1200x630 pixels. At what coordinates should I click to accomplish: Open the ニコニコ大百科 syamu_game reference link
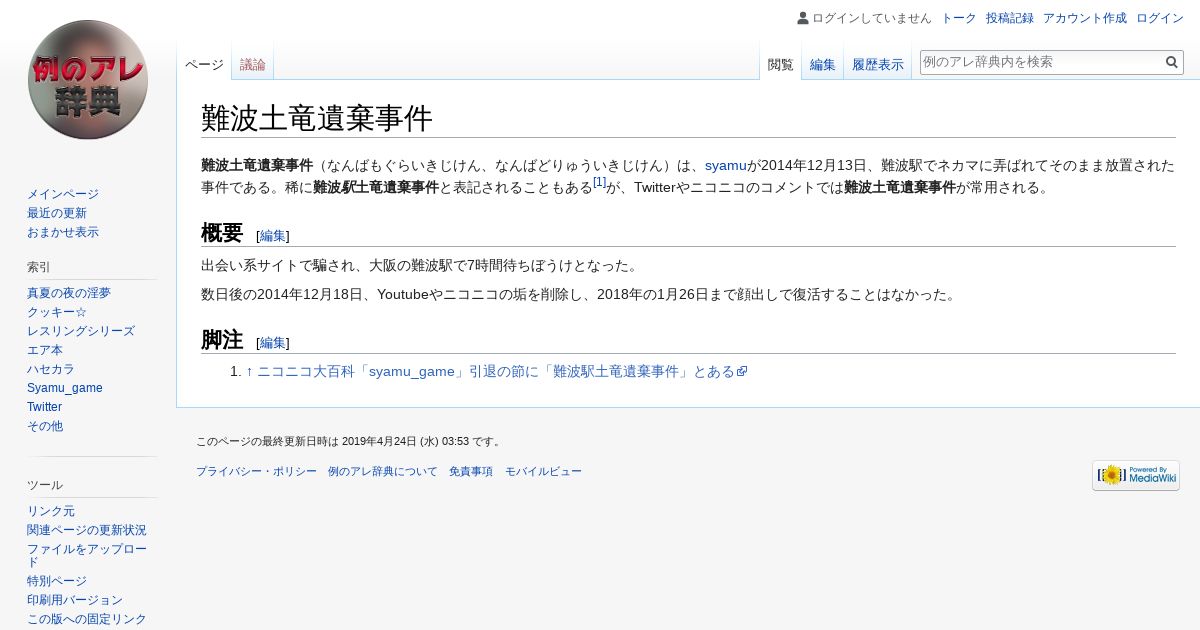[x=502, y=371]
